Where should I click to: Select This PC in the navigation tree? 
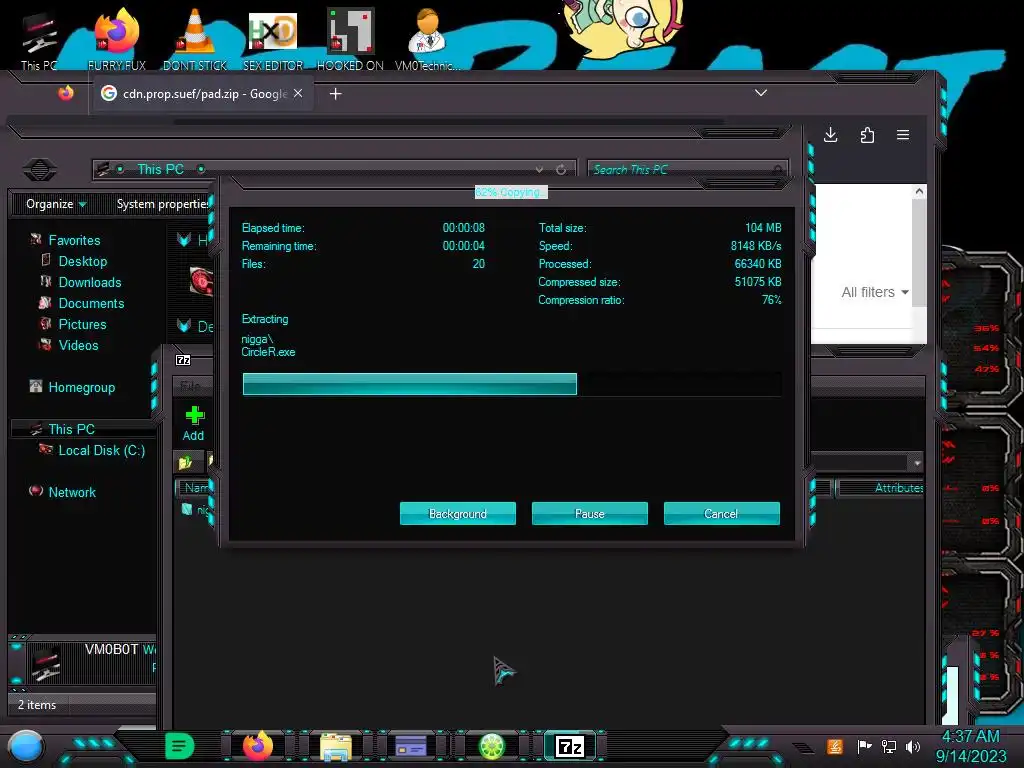point(72,429)
